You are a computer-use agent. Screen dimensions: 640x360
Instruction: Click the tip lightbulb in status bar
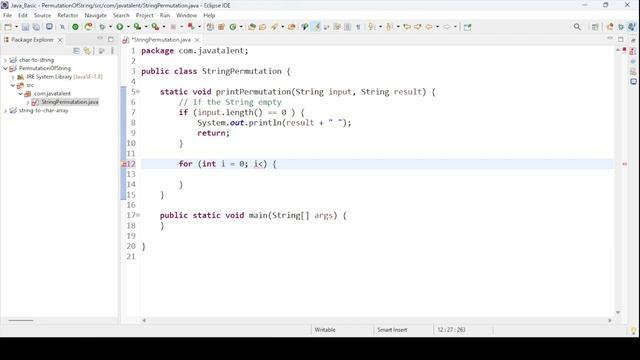point(633,330)
